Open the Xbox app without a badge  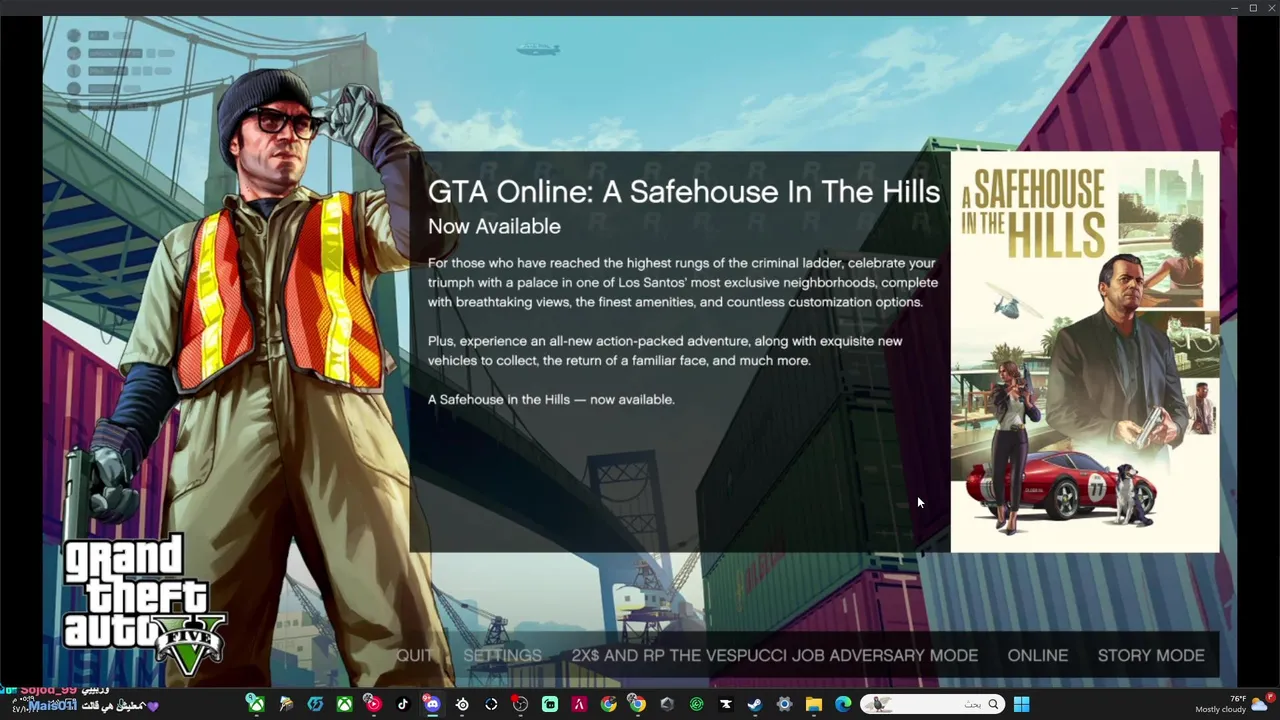coord(344,704)
